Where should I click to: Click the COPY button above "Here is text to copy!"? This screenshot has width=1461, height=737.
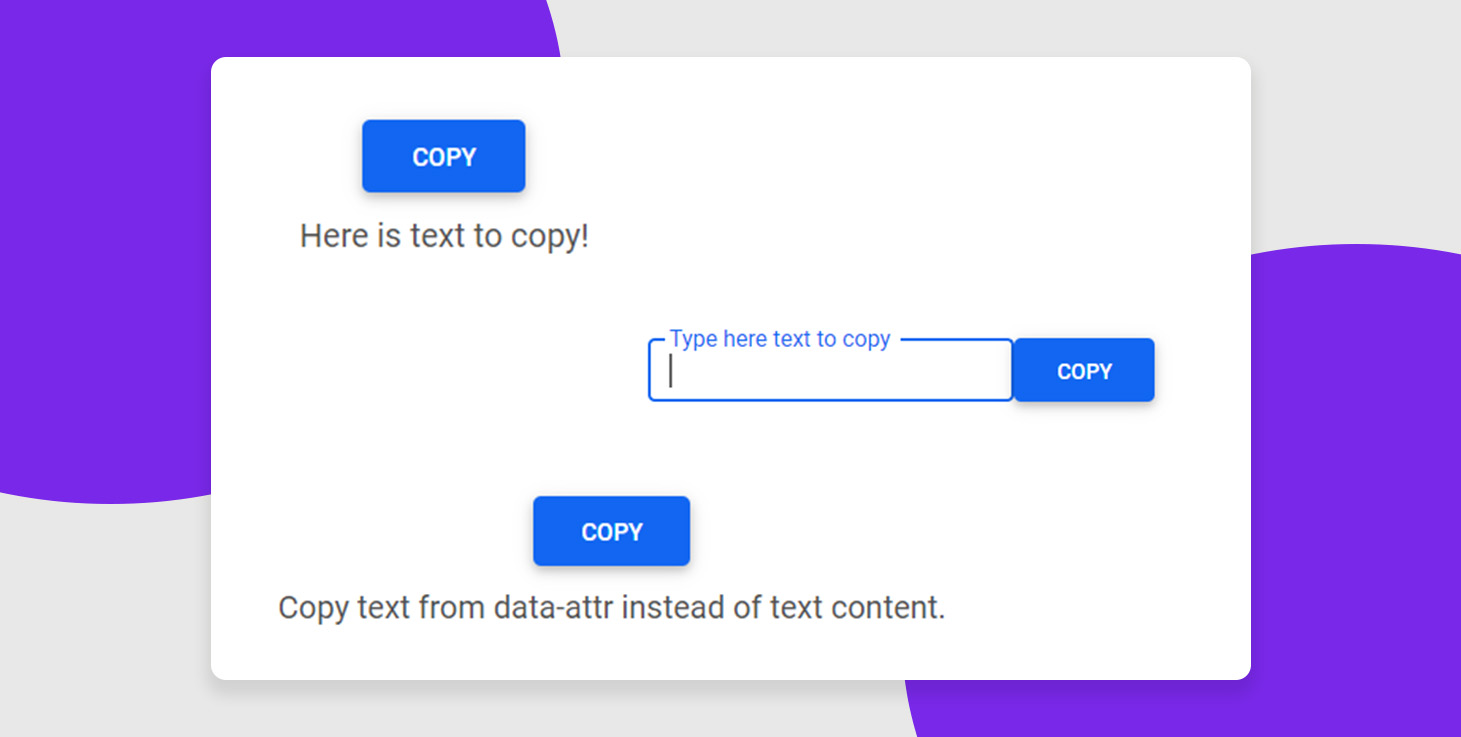[443, 156]
